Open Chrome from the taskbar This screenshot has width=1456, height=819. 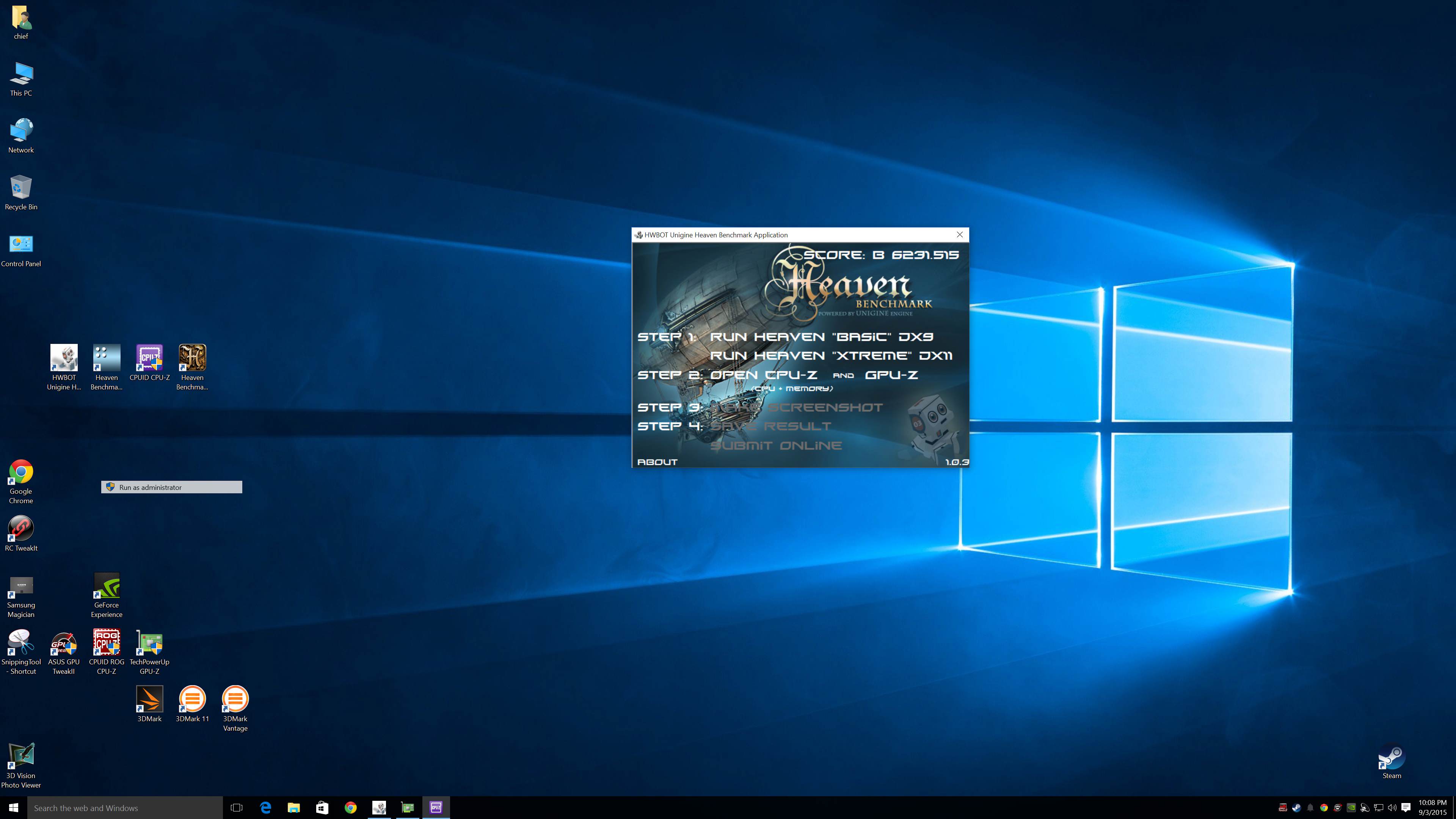click(x=350, y=808)
